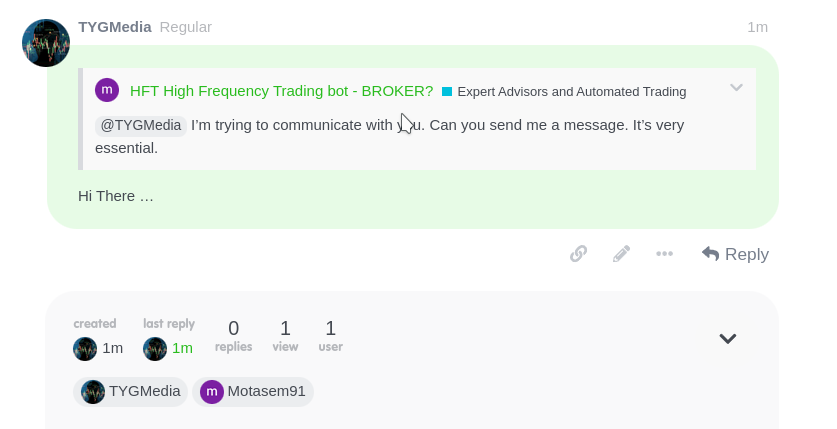Open Expert Advisors and Automated Trading category
837x429 pixels.
[572, 92]
